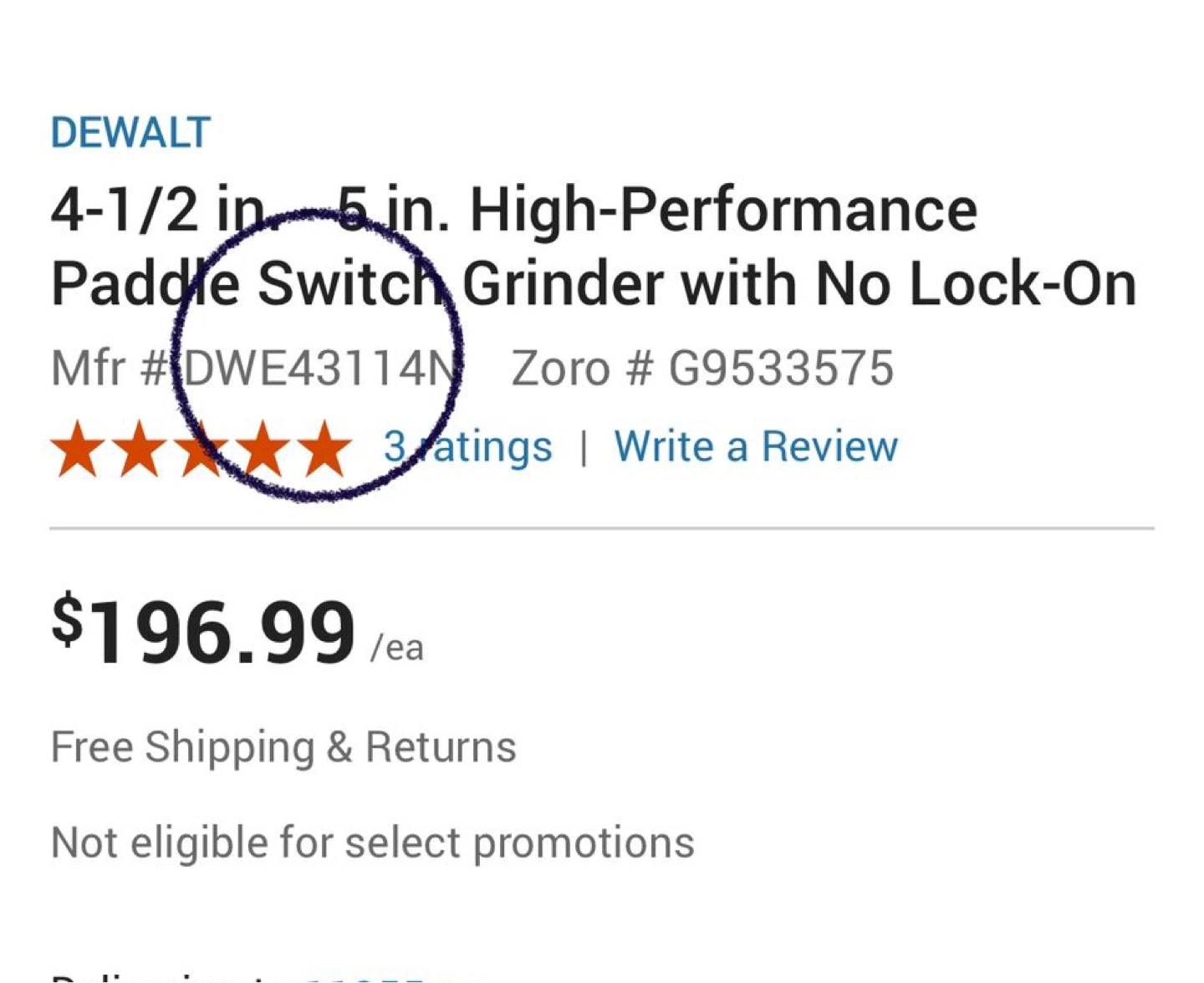
Task: Open the 3 ratings link
Action: pyautogui.click(x=467, y=447)
